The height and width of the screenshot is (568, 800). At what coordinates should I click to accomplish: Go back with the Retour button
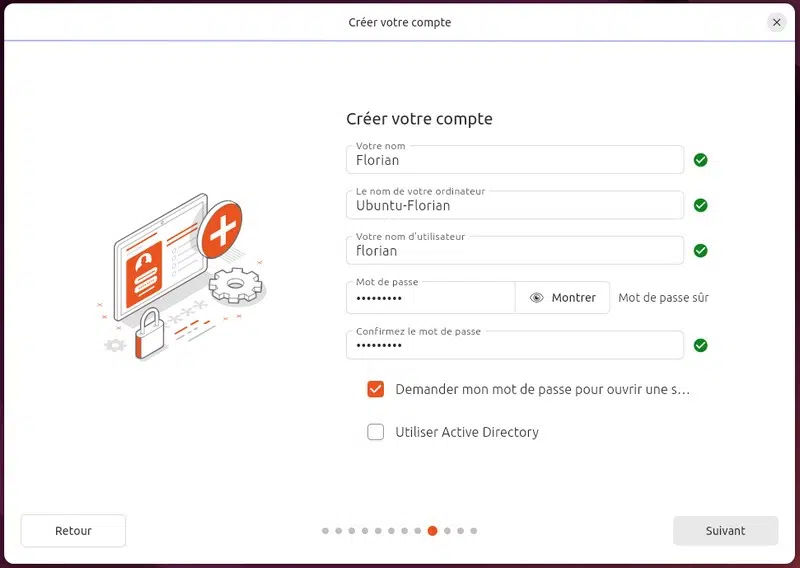pos(73,531)
